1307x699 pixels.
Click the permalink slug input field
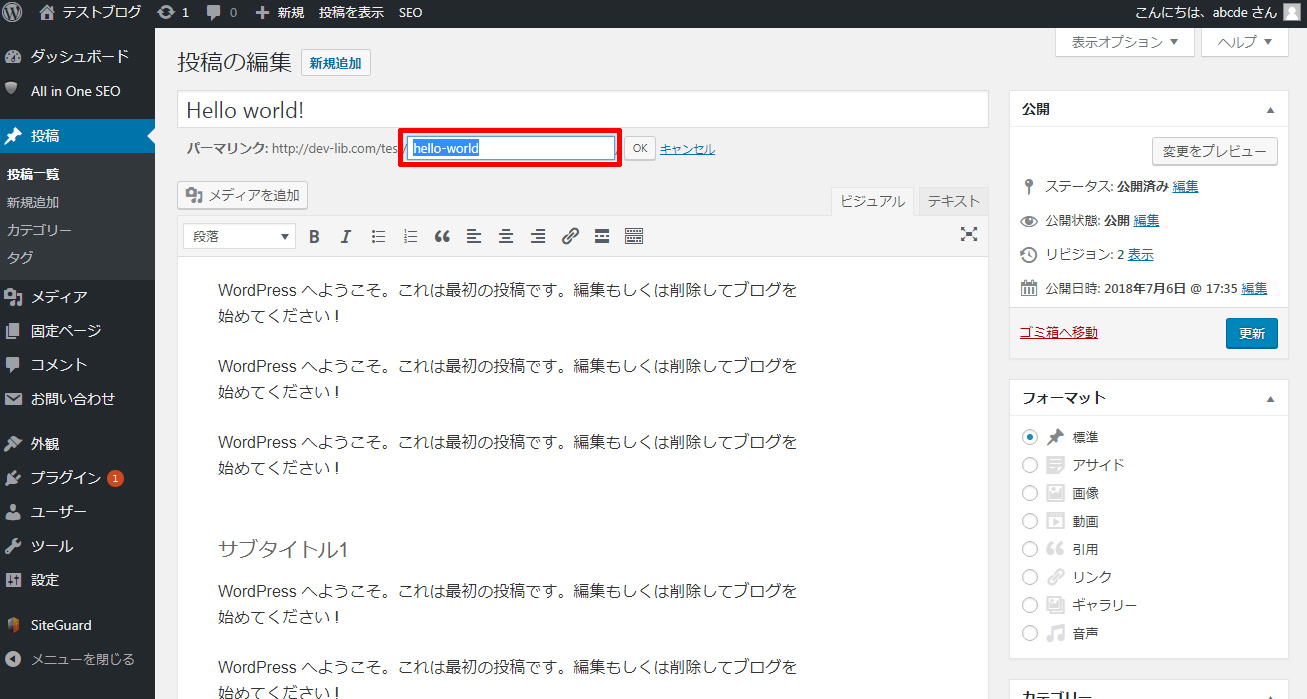tap(511, 148)
